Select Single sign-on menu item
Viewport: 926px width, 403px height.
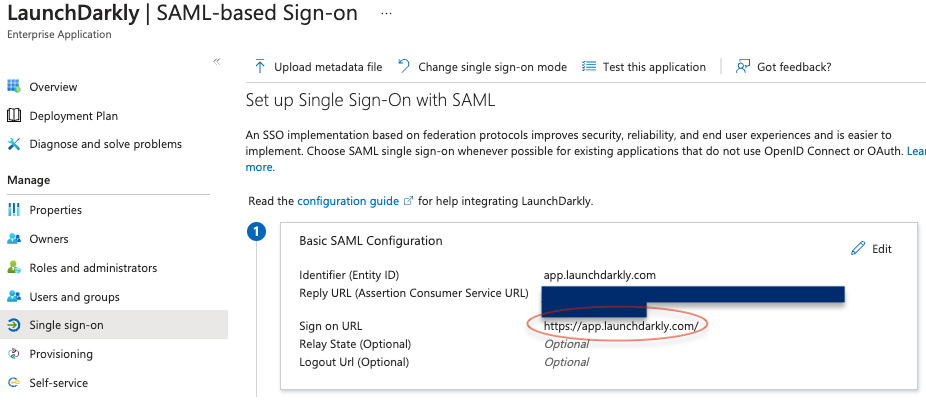point(114,325)
